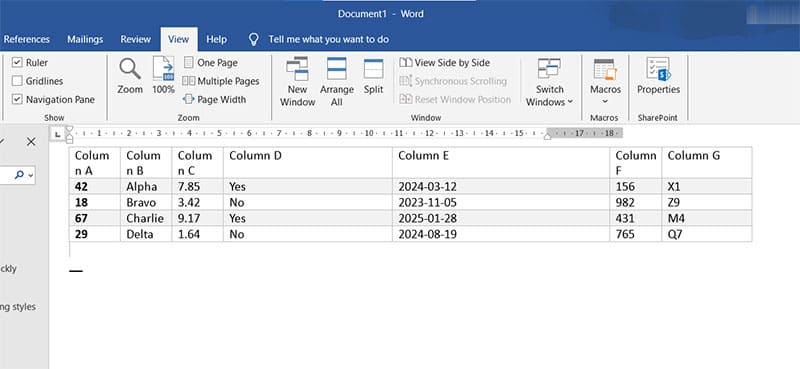The image size is (800, 369).
Task: Uncheck the Navigation Pane checkbox
Action: (x=17, y=99)
